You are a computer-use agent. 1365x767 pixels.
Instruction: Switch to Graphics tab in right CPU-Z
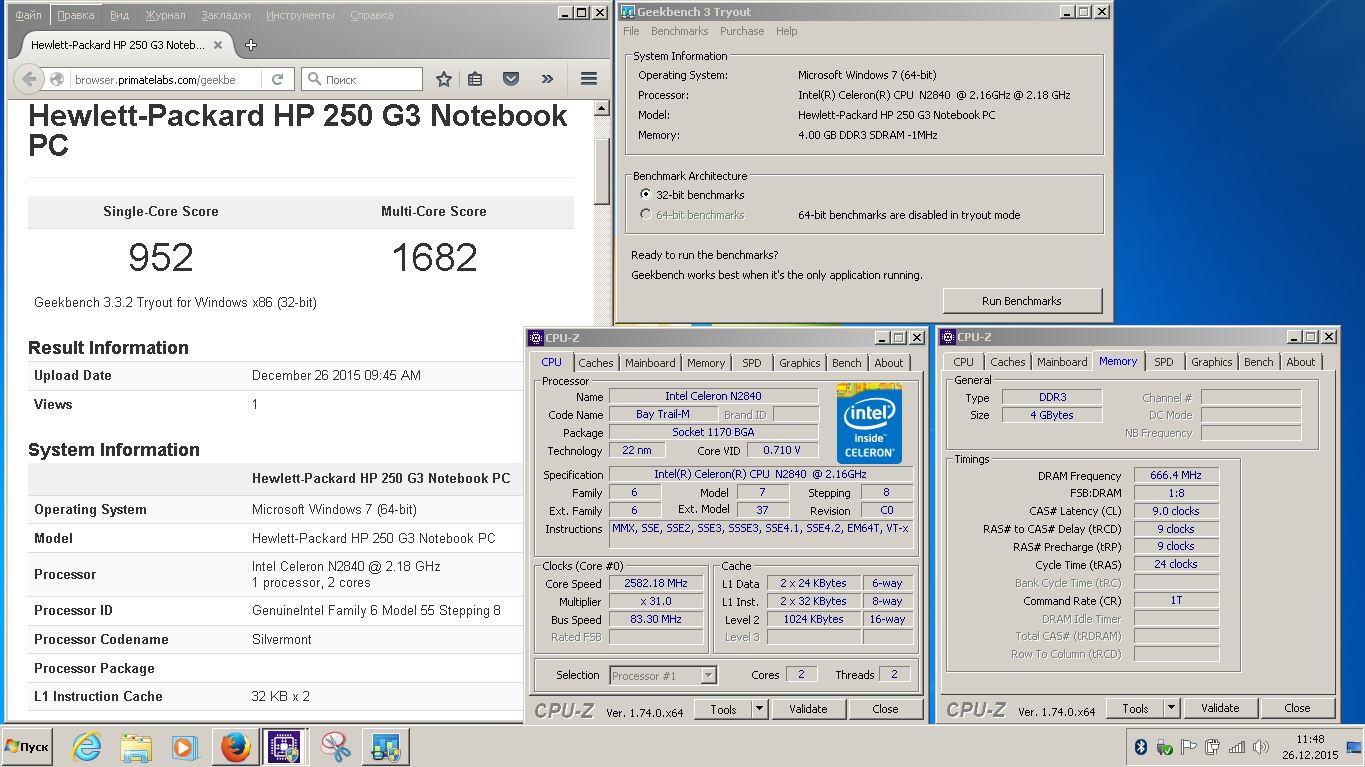1212,362
